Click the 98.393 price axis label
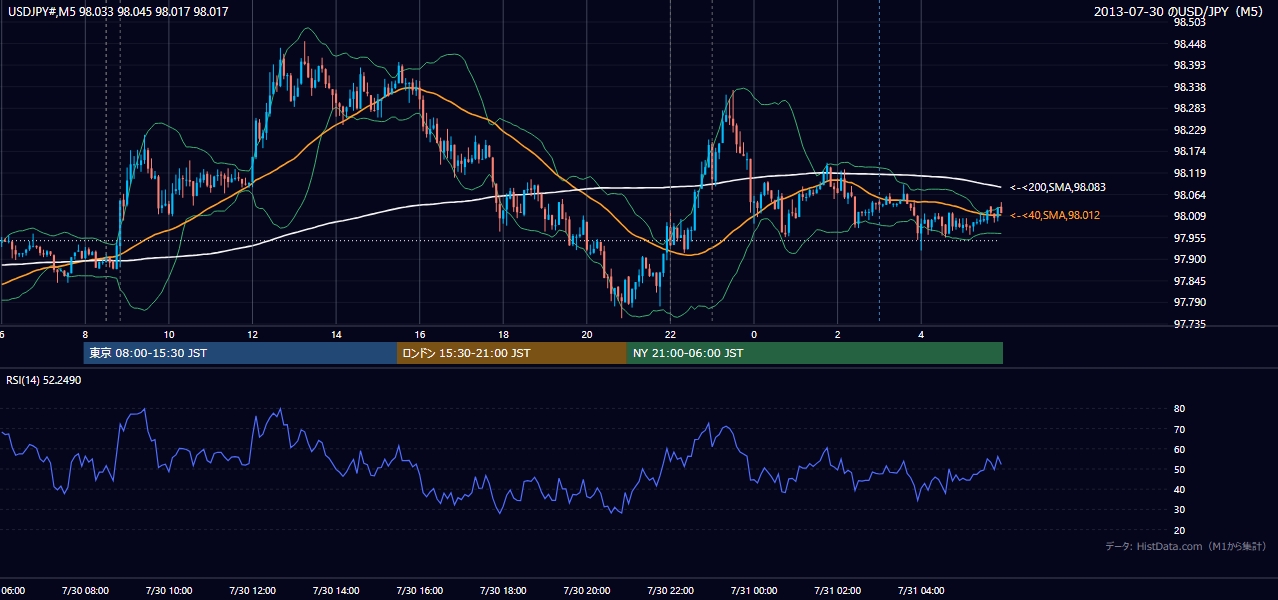The height and width of the screenshot is (600, 1278). pos(1189,66)
